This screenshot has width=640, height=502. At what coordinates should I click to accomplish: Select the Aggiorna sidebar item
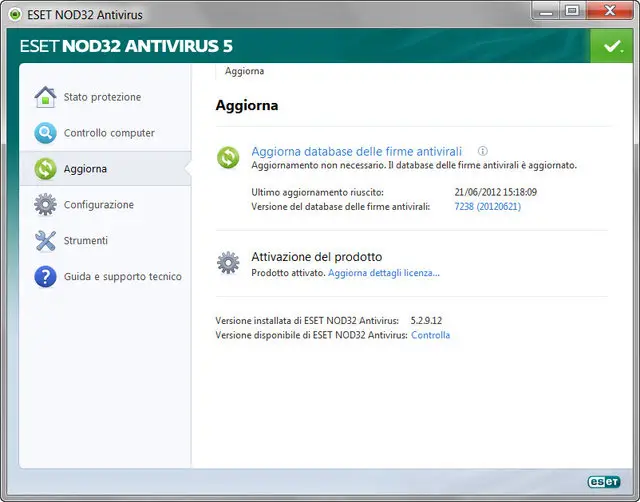coord(105,169)
